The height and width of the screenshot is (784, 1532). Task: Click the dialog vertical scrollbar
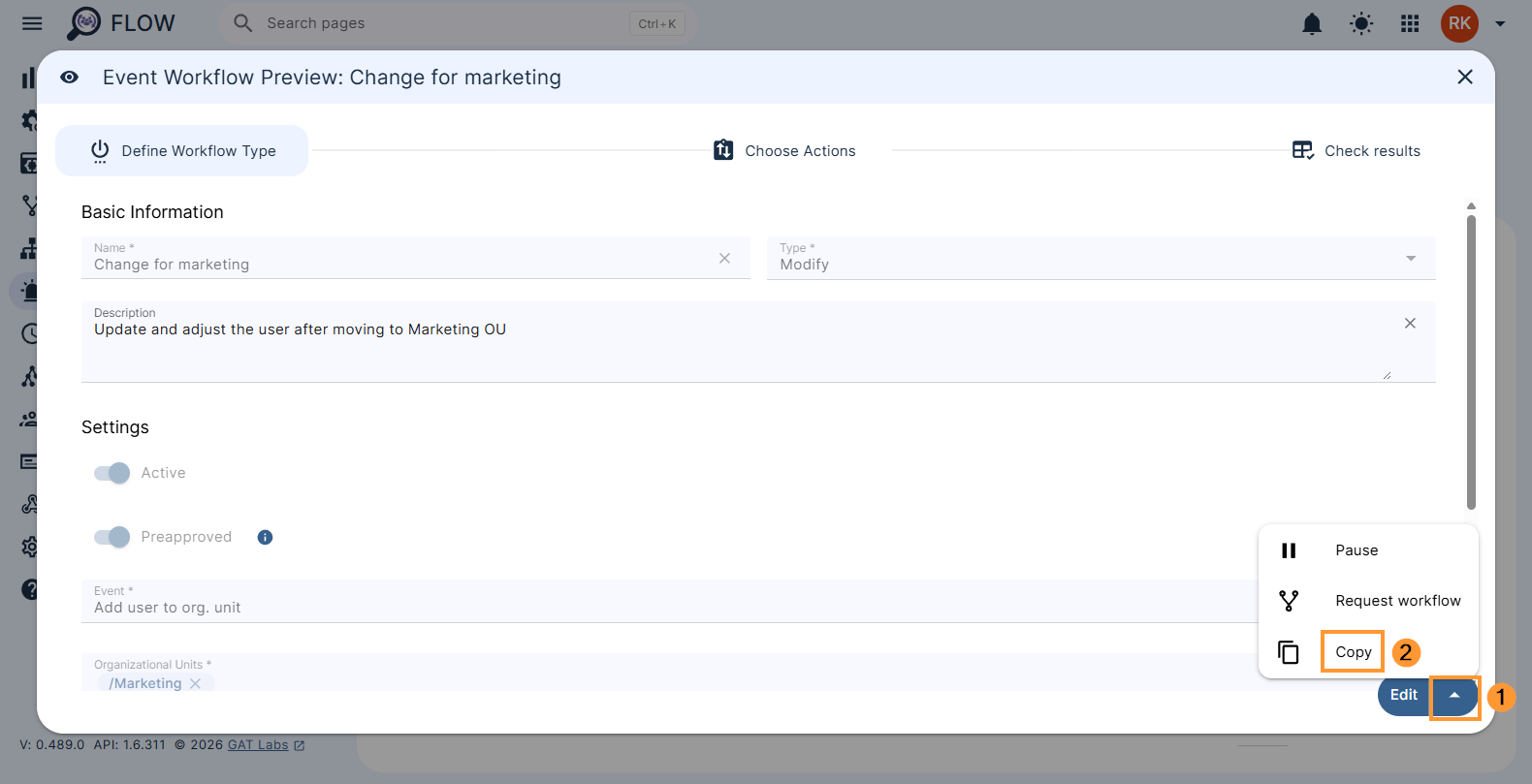(1471, 362)
